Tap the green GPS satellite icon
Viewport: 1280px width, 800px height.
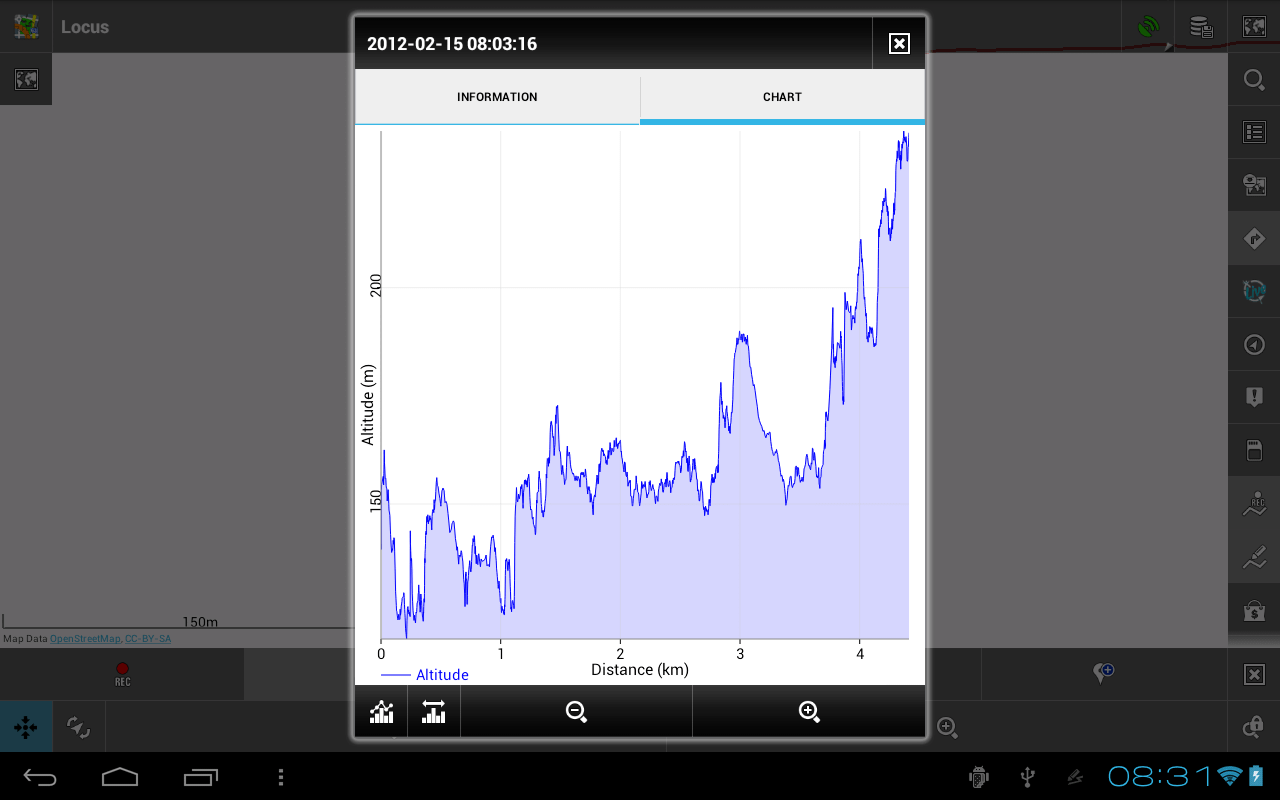click(x=1148, y=27)
